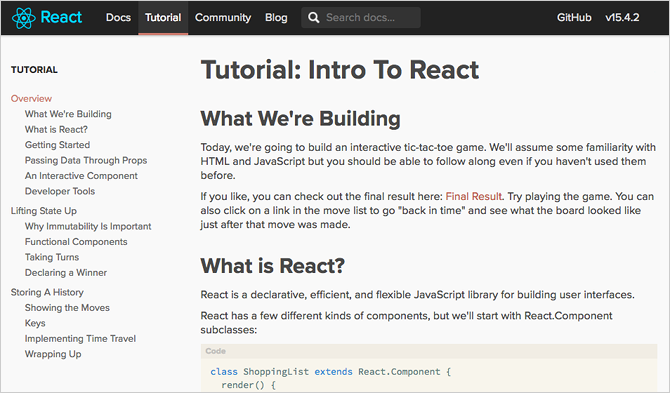Select Lifting State Up in sidebar

44,211
